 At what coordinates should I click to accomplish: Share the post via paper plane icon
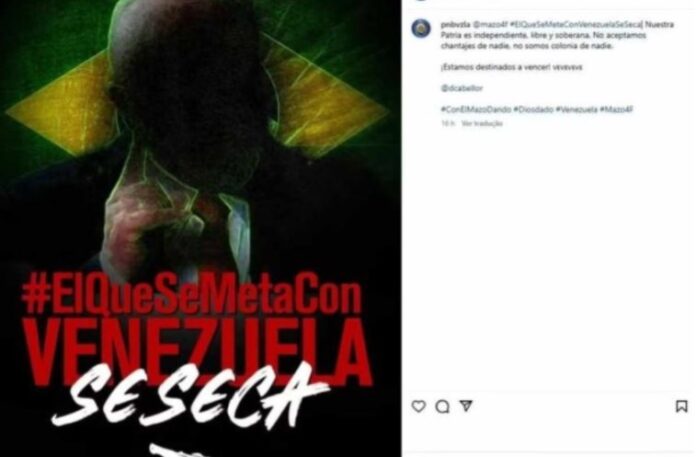[x=466, y=406]
